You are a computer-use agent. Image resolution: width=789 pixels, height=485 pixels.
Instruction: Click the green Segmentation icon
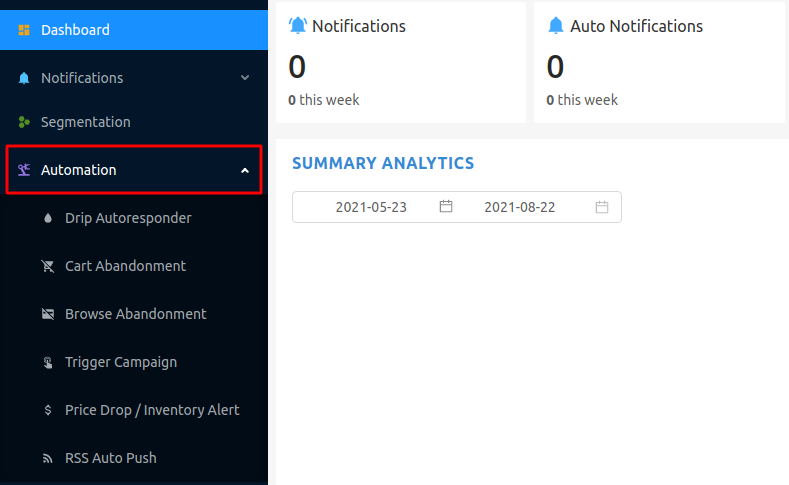click(24, 122)
